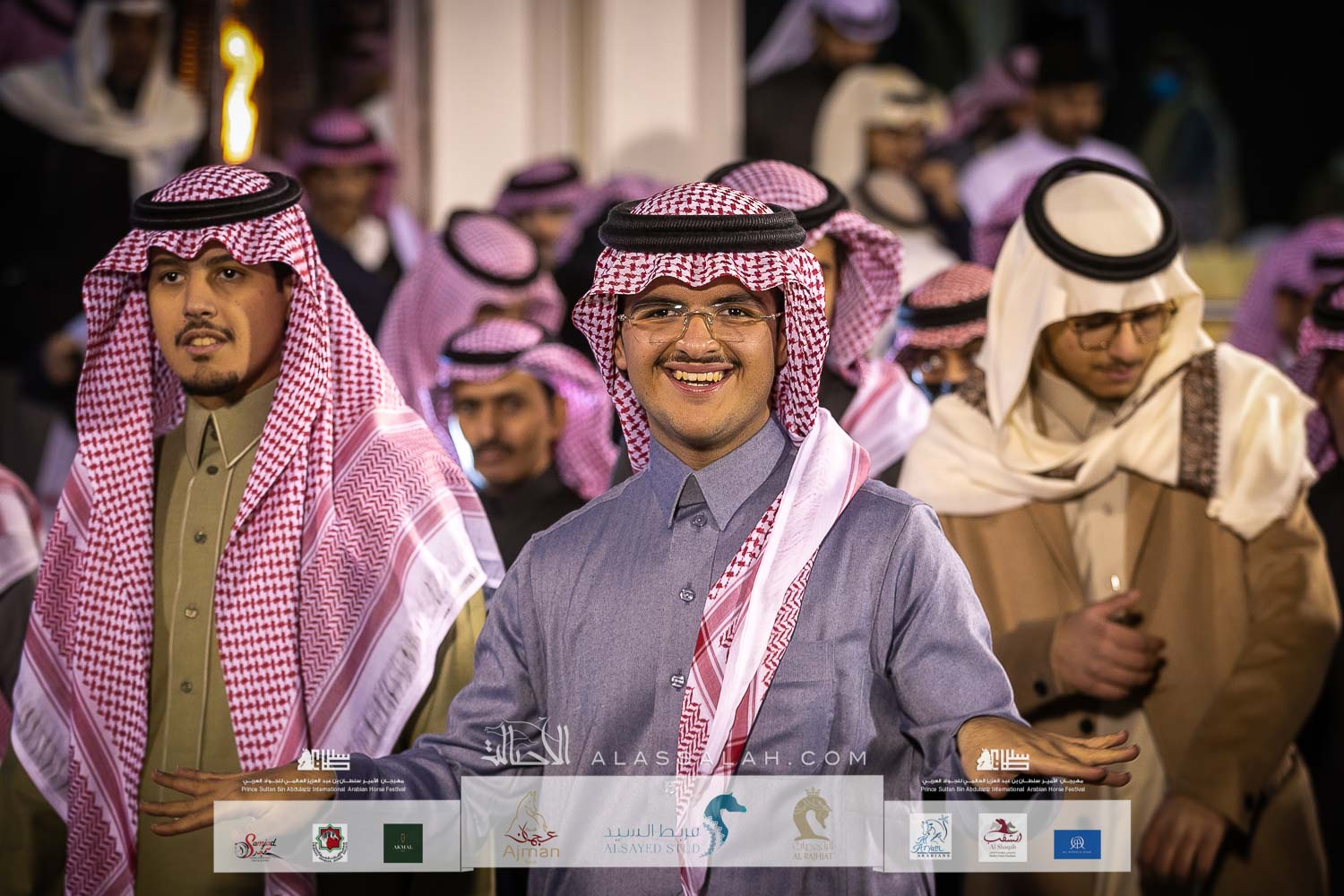The height and width of the screenshot is (896, 1344).
Task: Click the red-green octagonal star horse emblem
Action: (x=329, y=842)
